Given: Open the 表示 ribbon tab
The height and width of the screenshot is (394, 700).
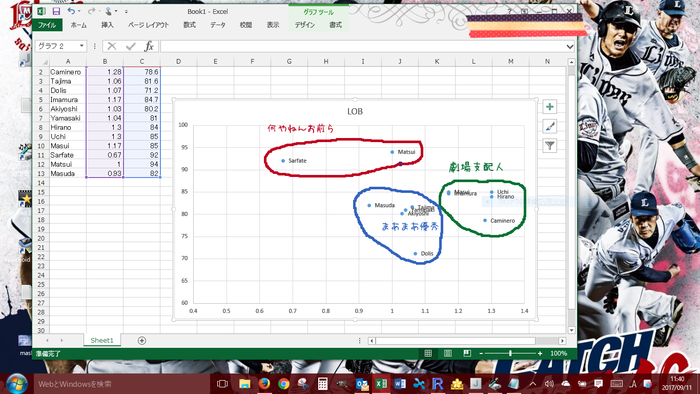Looking at the screenshot, I should pyautogui.click(x=273, y=25).
